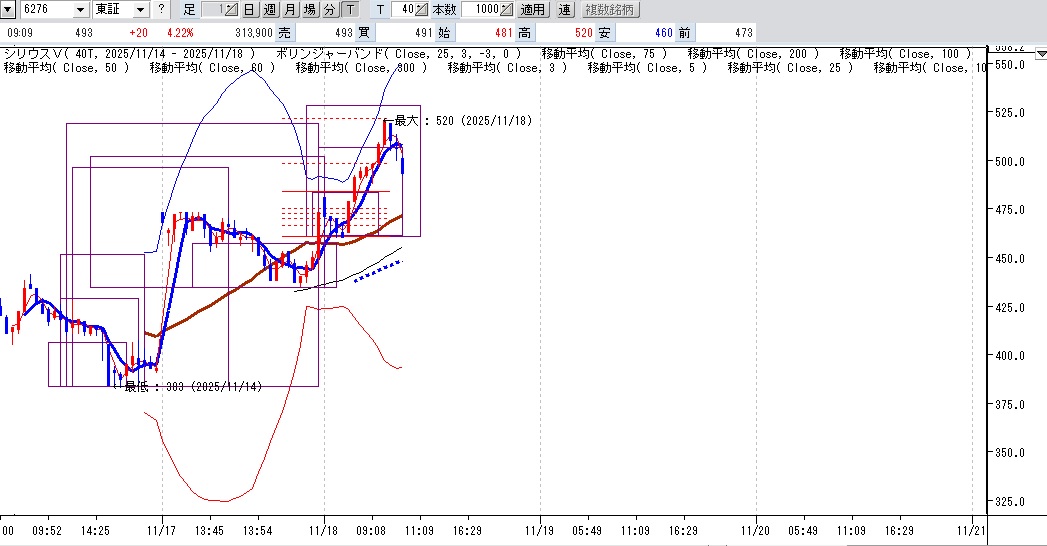The width and height of the screenshot is (1047, 546).
Task: Click the 本数 field showing 1000
Action: [481, 9]
